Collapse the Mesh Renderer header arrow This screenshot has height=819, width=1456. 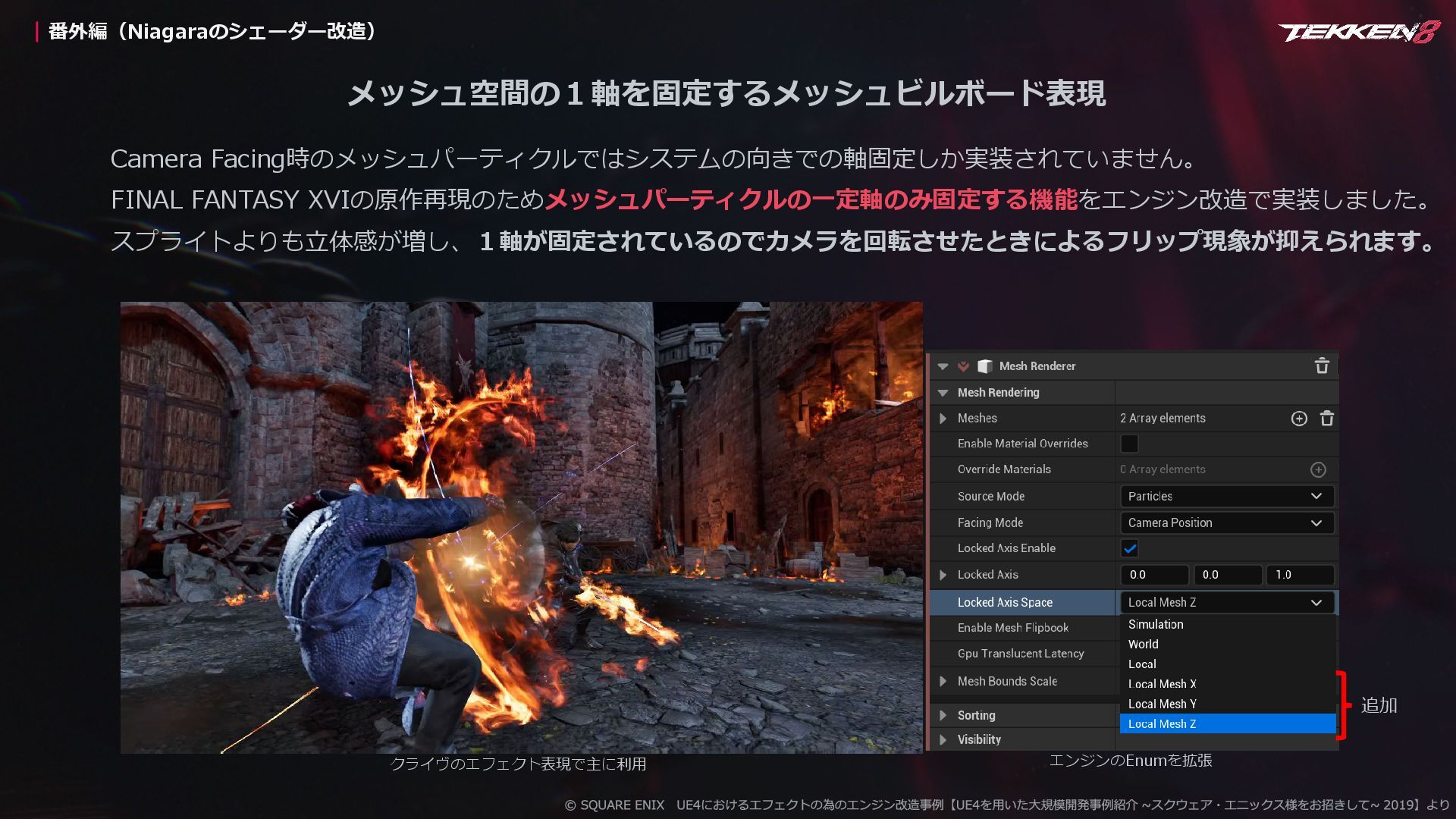(x=943, y=366)
